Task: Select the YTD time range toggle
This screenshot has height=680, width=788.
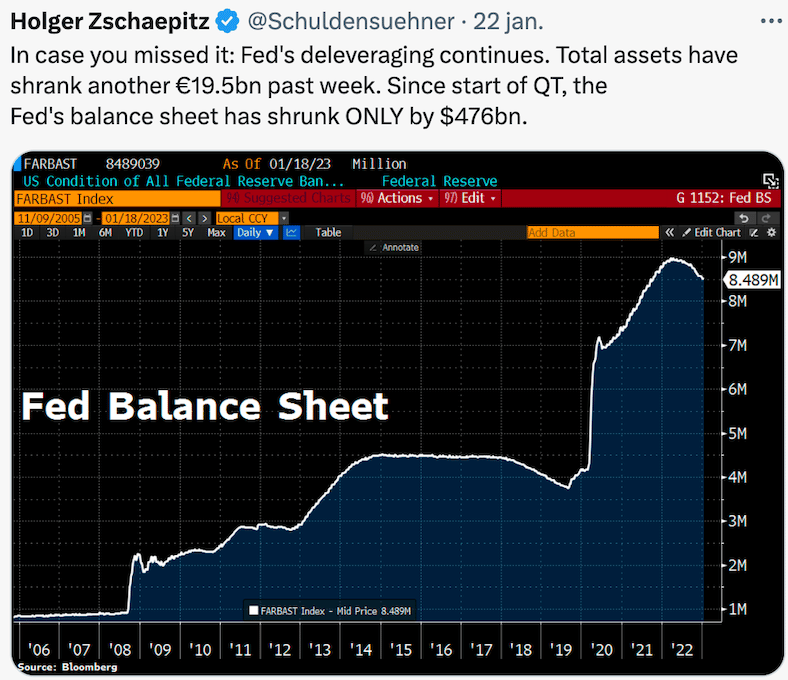Action: (x=134, y=233)
